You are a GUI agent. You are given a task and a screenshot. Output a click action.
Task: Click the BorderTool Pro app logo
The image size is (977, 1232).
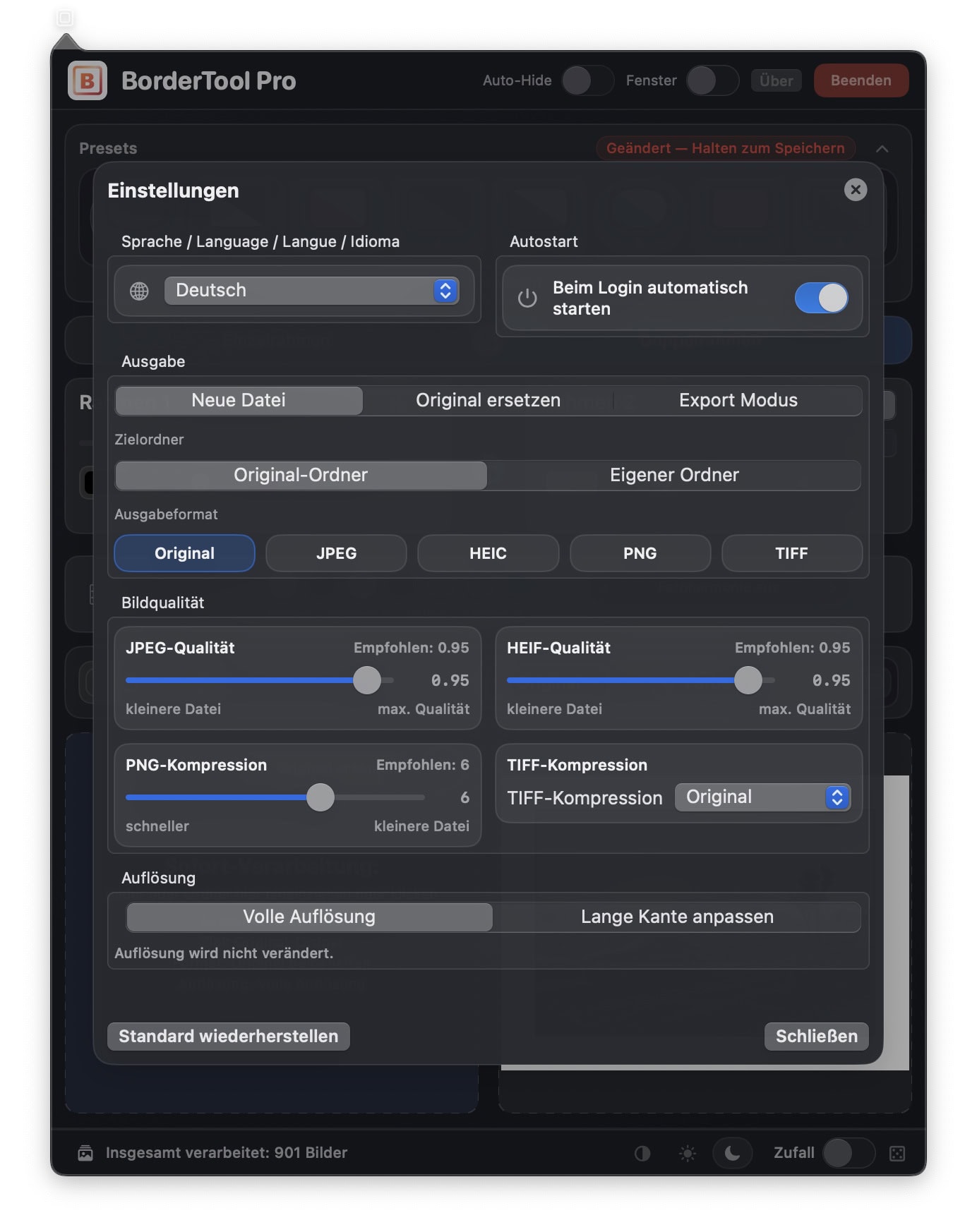88,80
